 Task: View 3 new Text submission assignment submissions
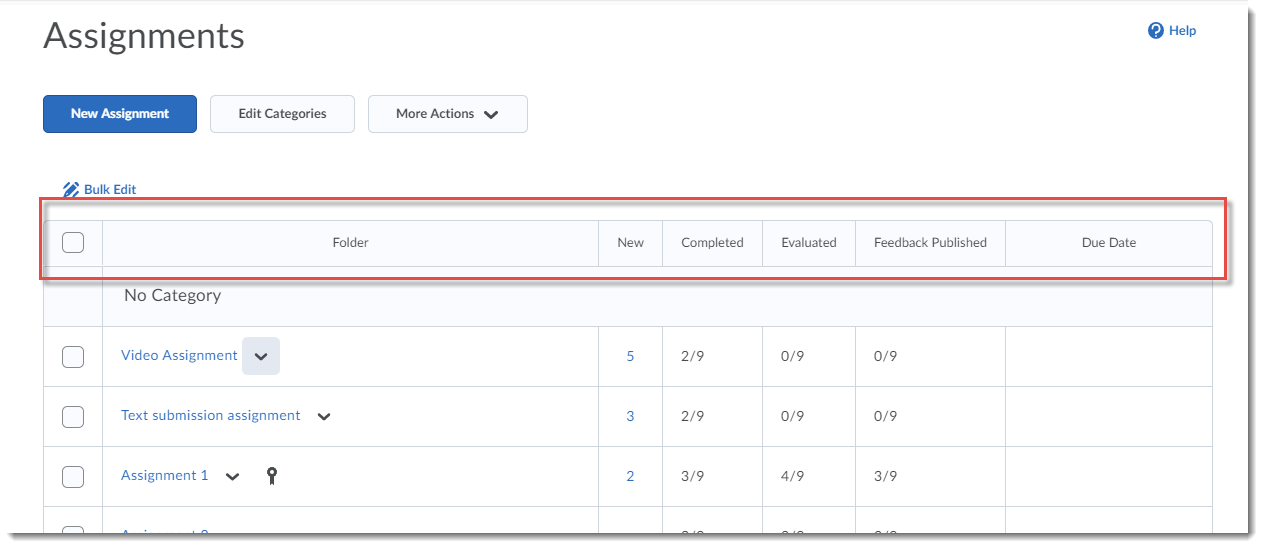tap(630, 416)
